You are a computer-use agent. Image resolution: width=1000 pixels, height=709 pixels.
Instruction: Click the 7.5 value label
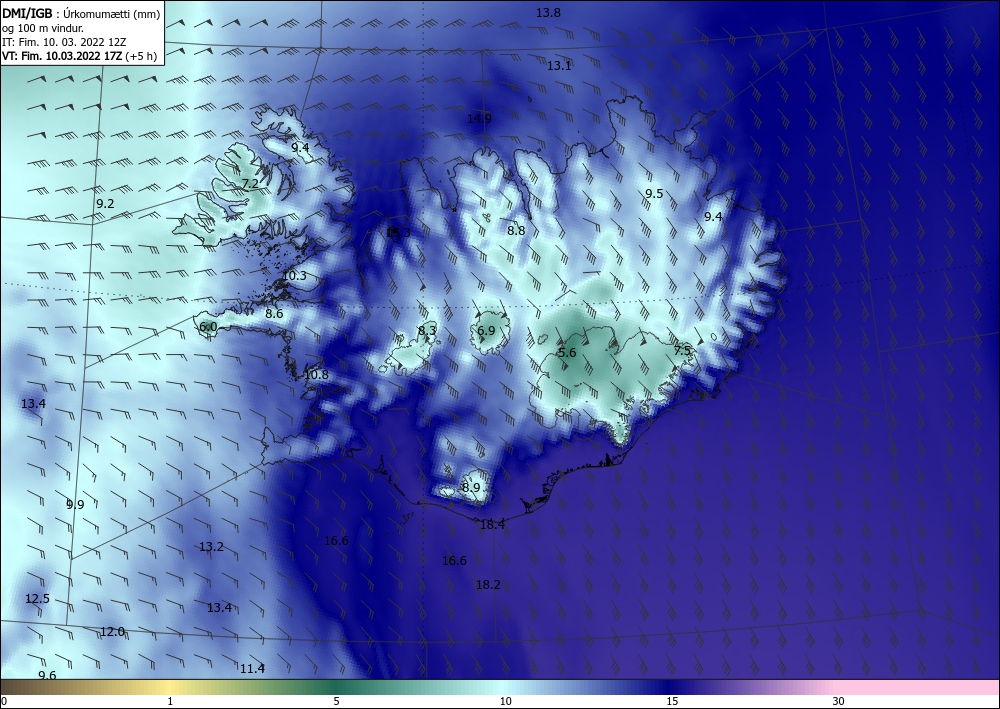coord(682,350)
